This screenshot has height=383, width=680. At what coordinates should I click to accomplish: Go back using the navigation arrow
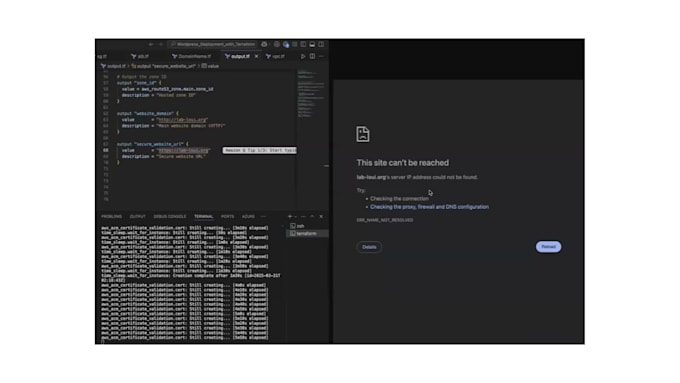coord(151,44)
